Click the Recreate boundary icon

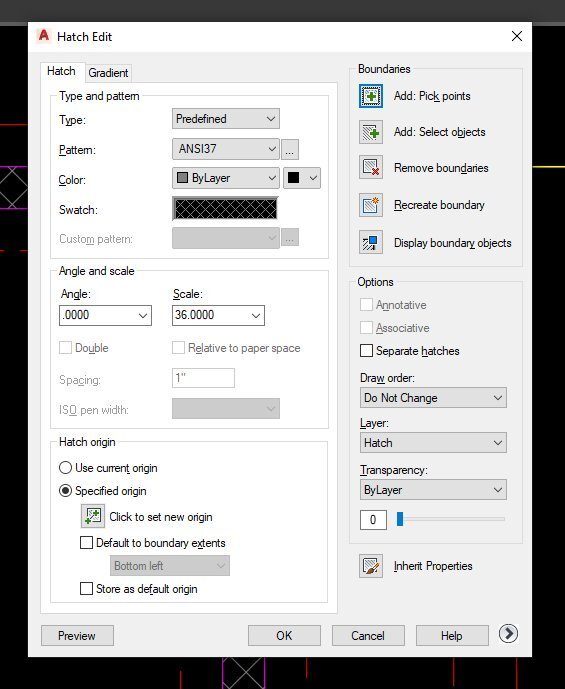[370, 205]
